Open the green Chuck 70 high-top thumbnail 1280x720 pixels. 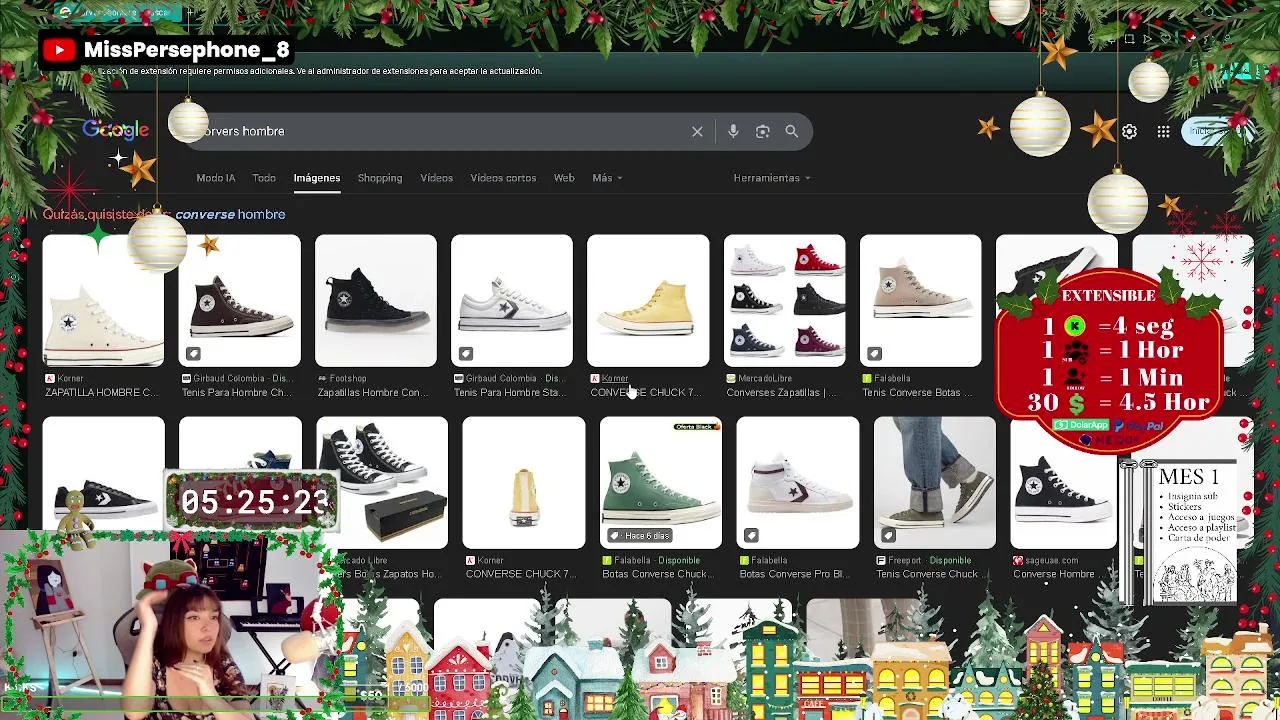pos(661,483)
